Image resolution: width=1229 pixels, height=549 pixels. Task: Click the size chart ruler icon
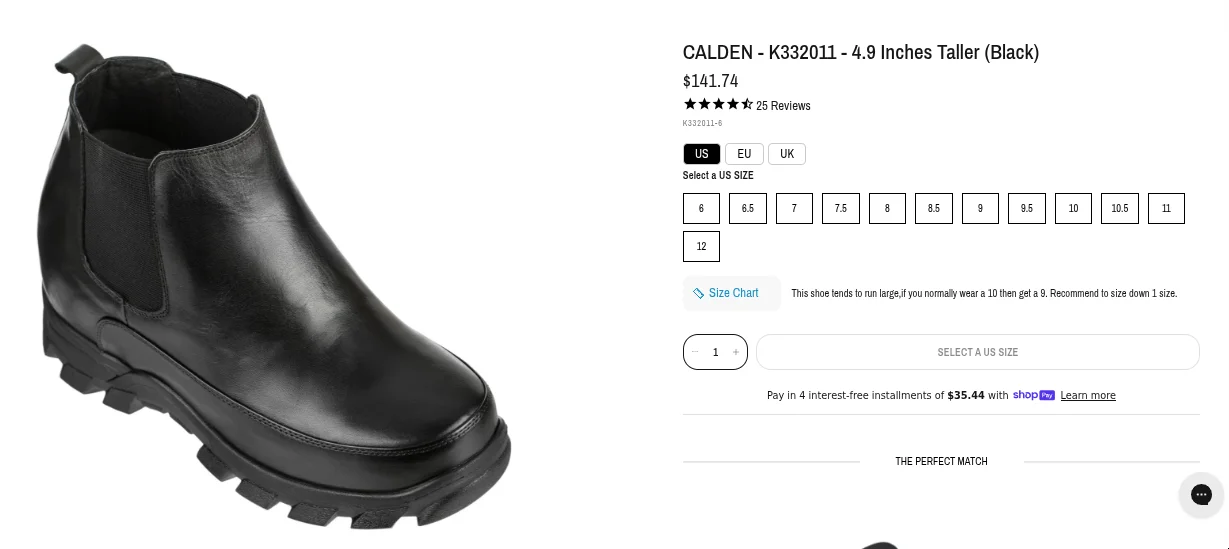coord(698,293)
